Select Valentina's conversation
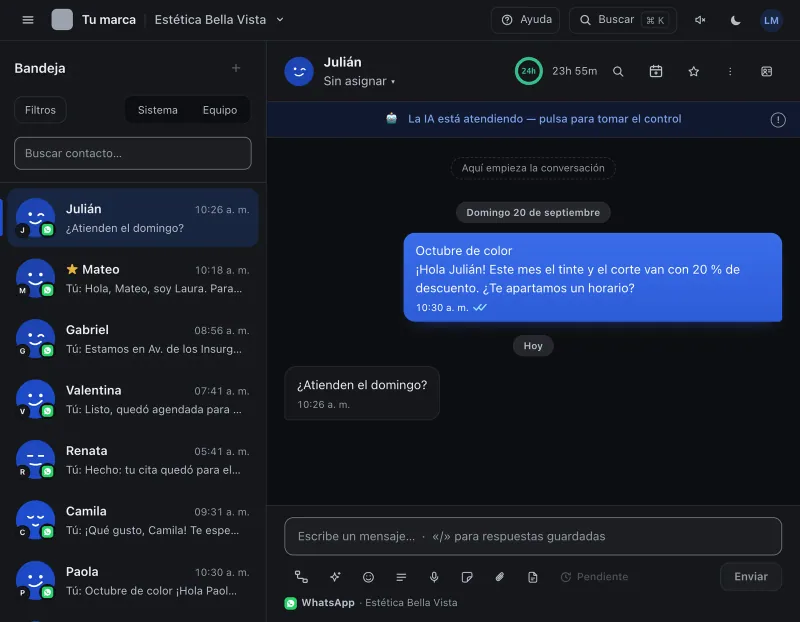 [x=133, y=400]
